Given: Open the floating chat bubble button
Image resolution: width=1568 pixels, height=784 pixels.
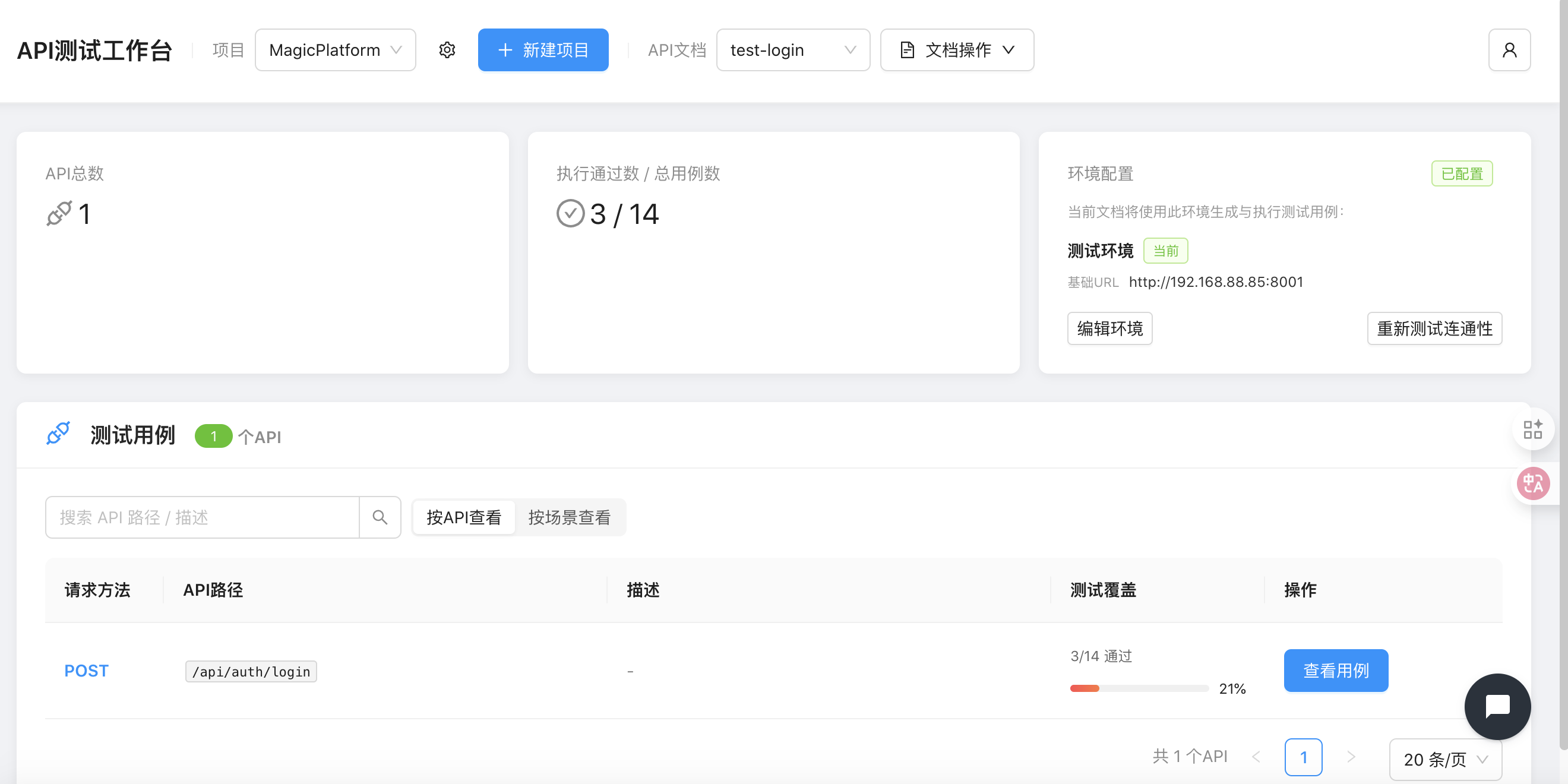Looking at the screenshot, I should pyautogui.click(x=1497, y=706).
